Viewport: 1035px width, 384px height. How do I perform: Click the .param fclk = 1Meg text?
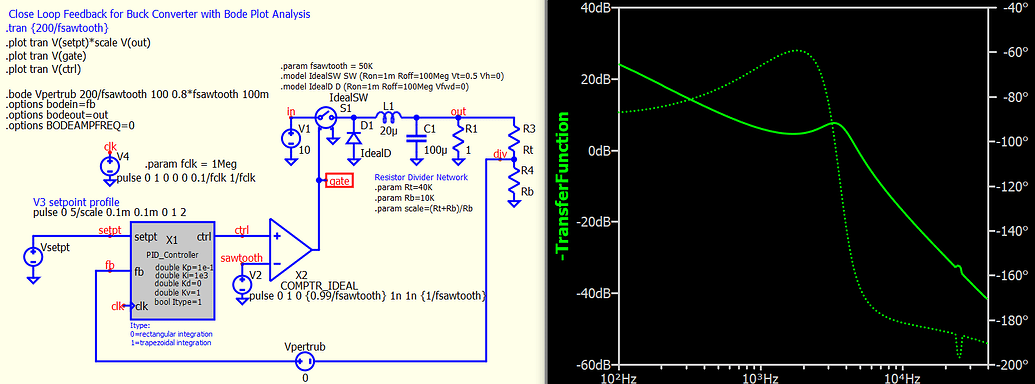coord(190,164)
